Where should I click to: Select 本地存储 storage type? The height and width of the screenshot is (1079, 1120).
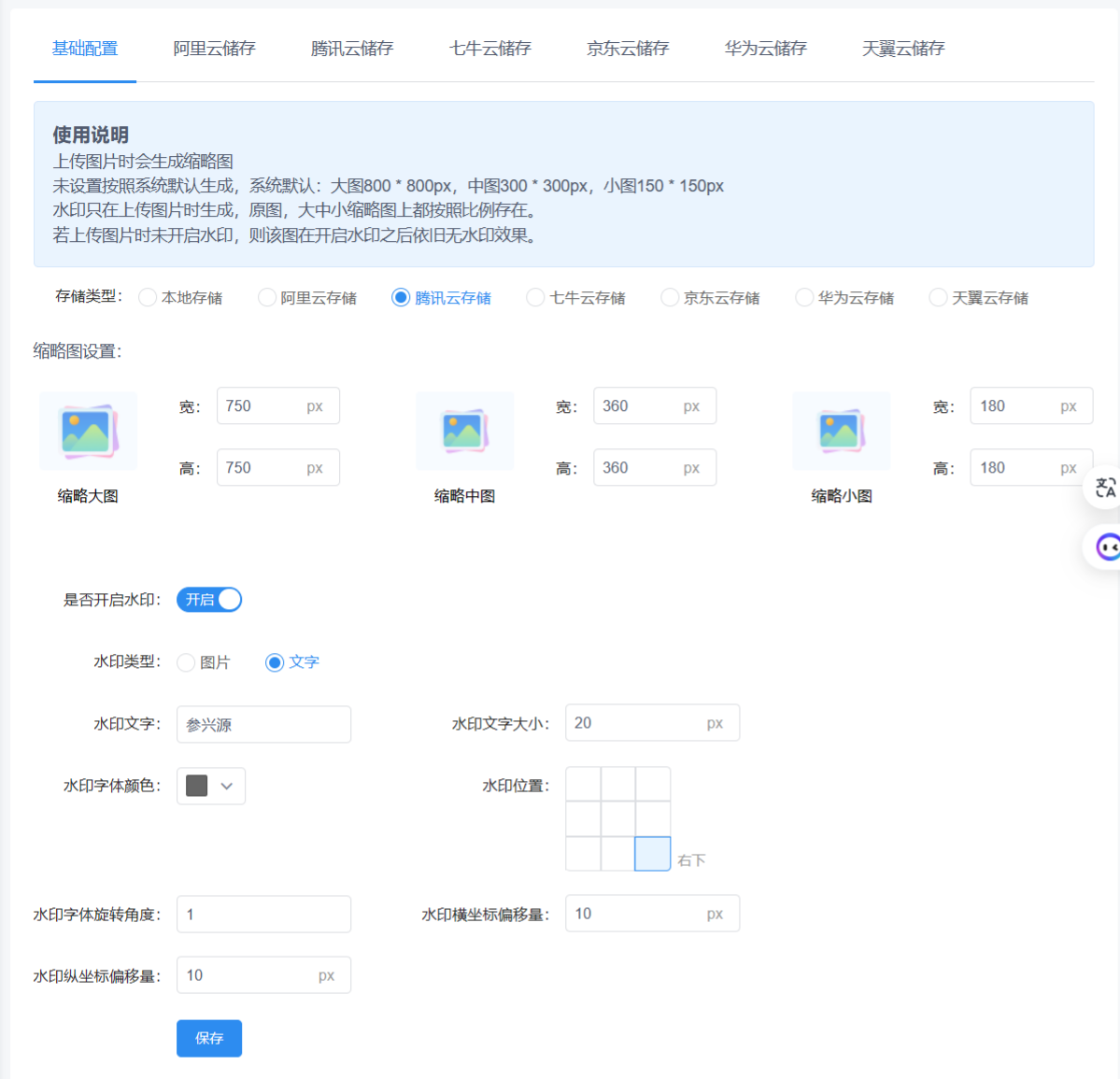(147, 296)
